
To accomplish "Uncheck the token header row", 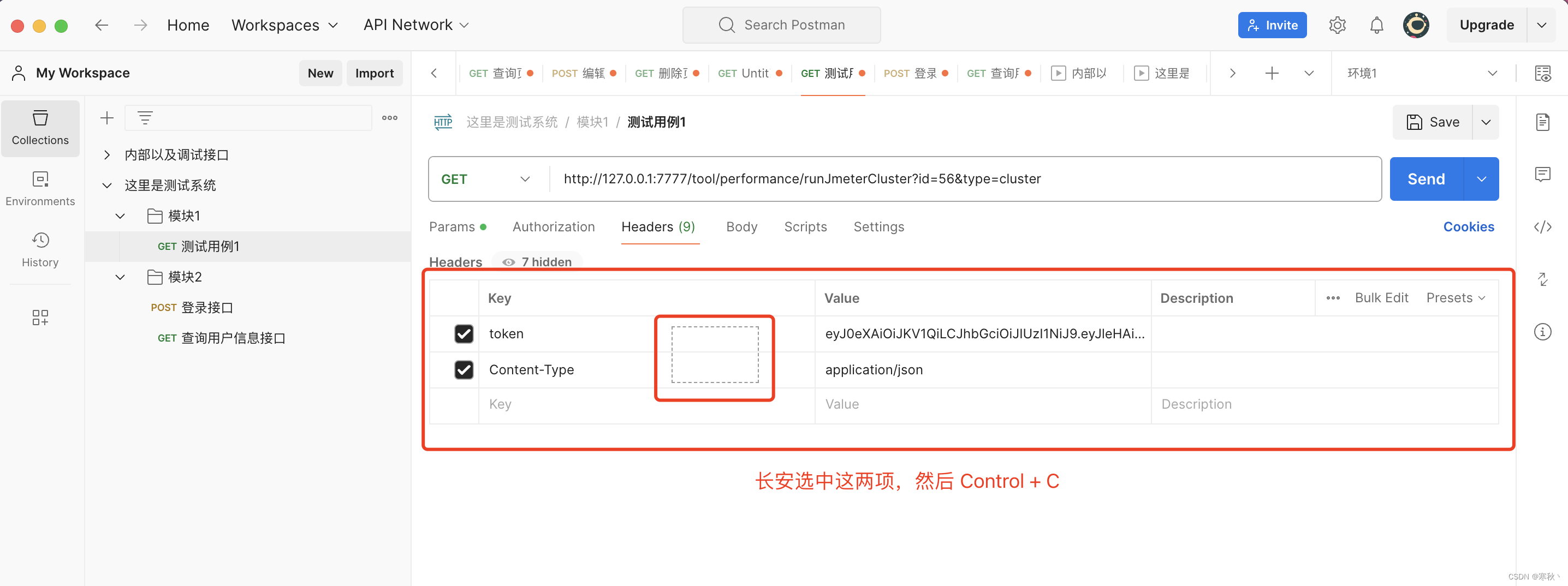I will (465, 333).
